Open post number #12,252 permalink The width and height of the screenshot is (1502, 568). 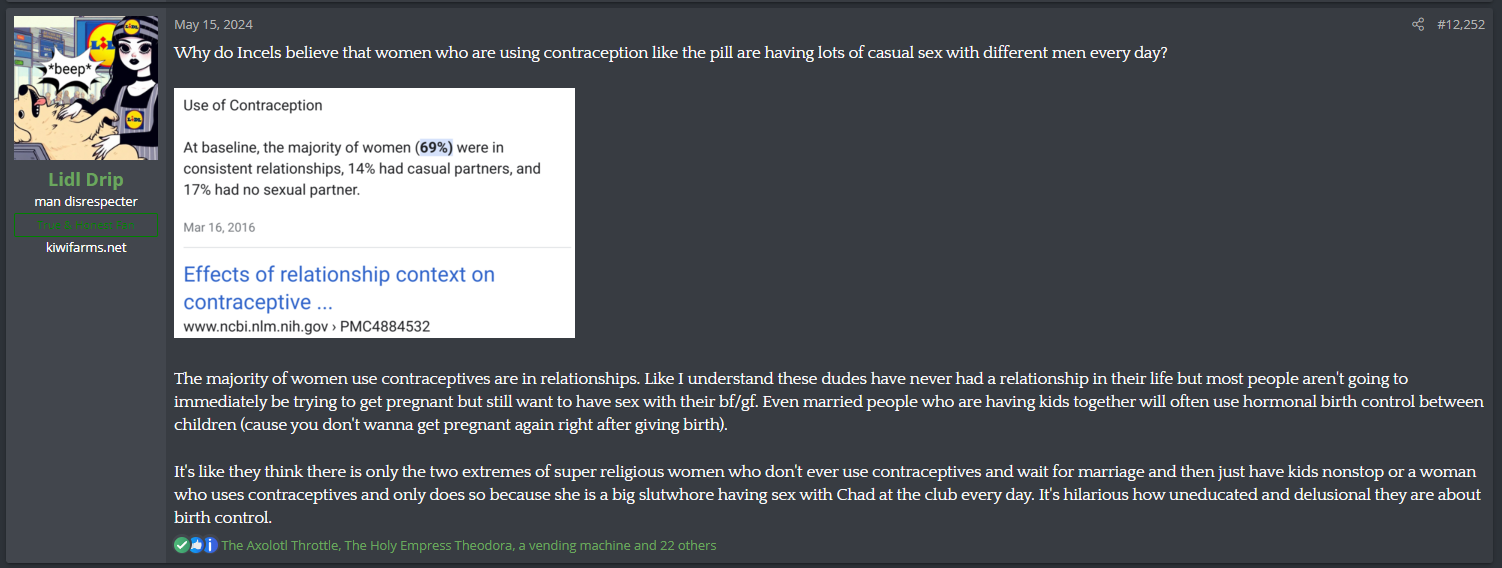1460,24
